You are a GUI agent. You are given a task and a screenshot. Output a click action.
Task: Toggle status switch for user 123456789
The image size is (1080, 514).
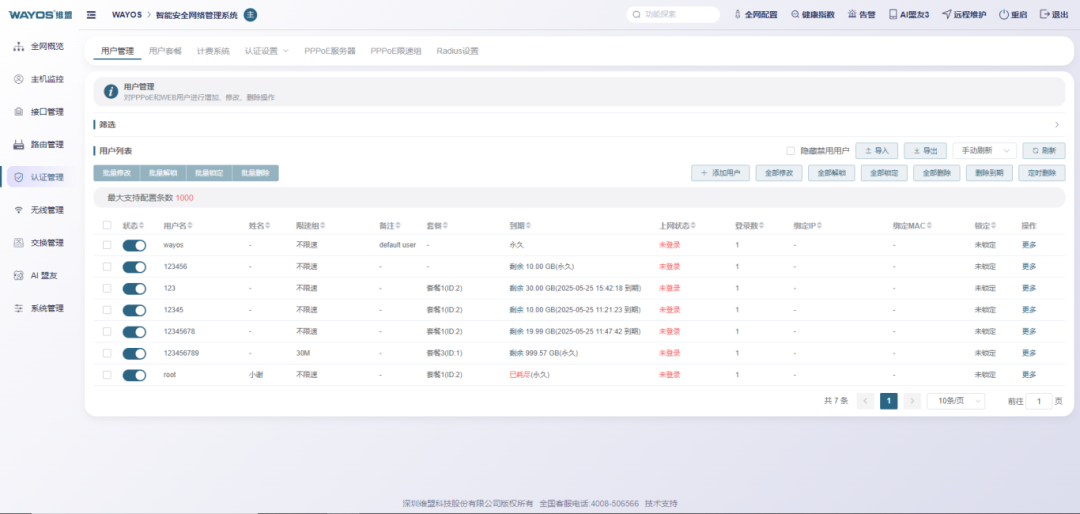[134, 353]
